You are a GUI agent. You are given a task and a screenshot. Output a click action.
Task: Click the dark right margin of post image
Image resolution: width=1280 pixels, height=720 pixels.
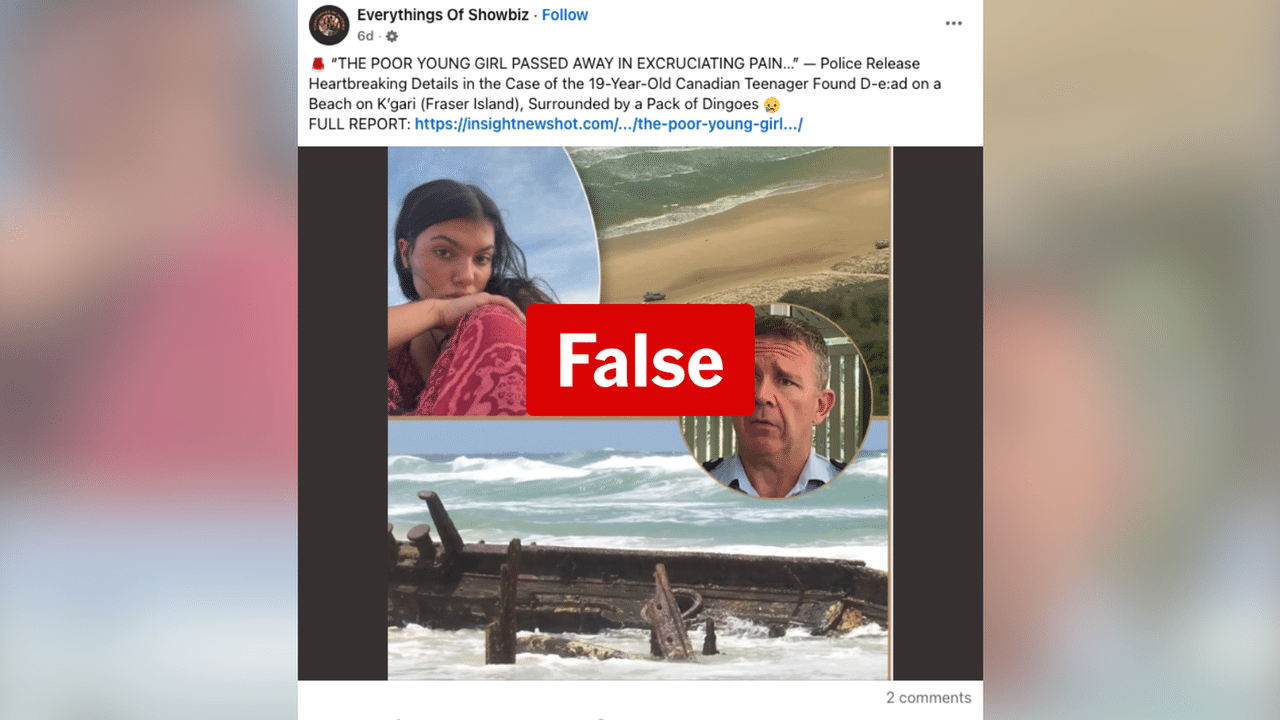point(937,413)
